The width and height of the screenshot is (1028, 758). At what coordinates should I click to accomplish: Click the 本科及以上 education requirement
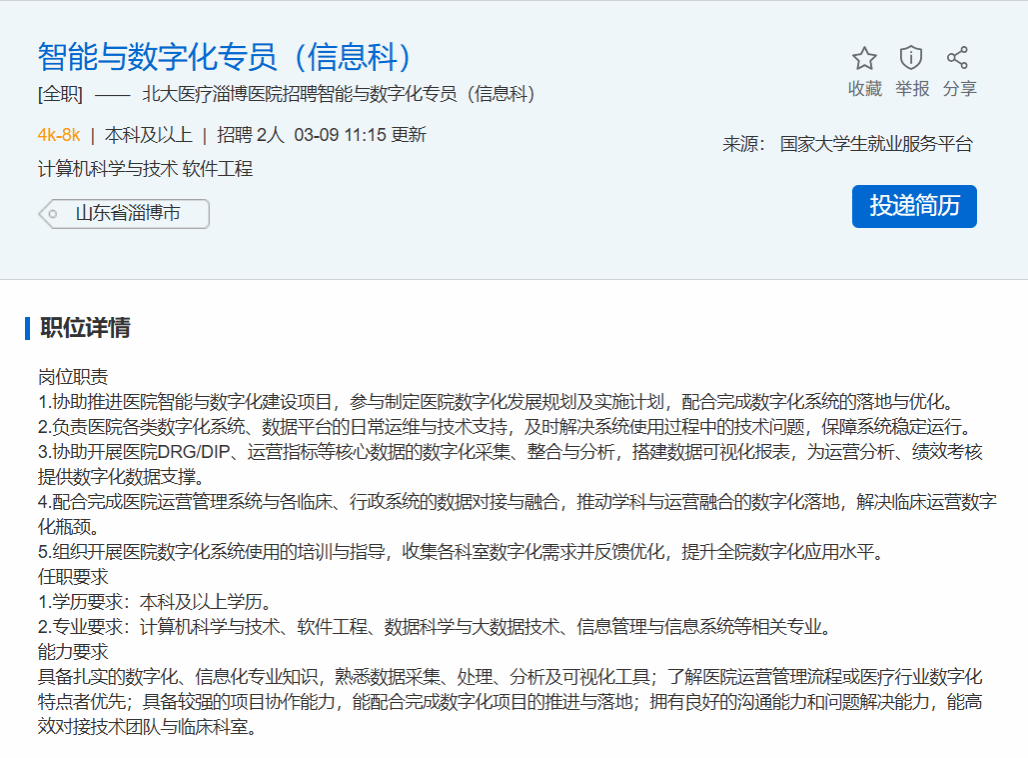[x=149, y=135]
